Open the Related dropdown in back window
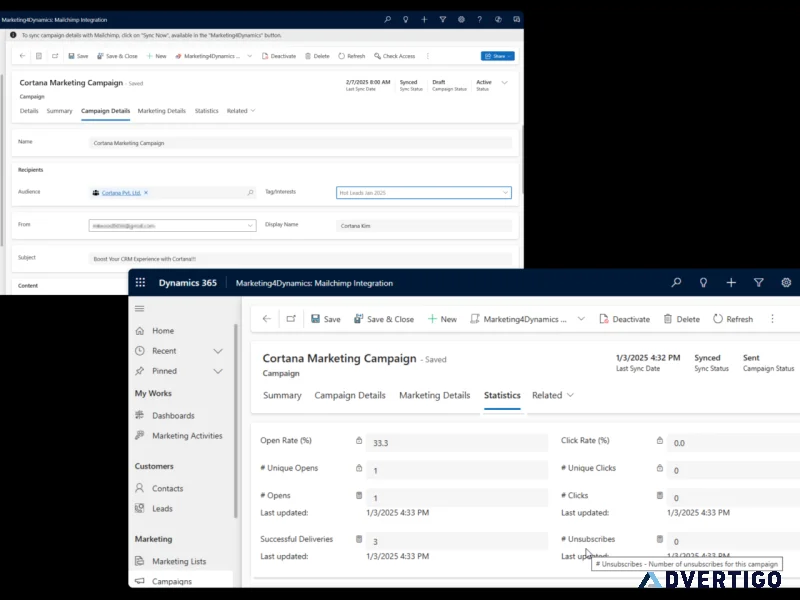 click(x=241, y=111)
